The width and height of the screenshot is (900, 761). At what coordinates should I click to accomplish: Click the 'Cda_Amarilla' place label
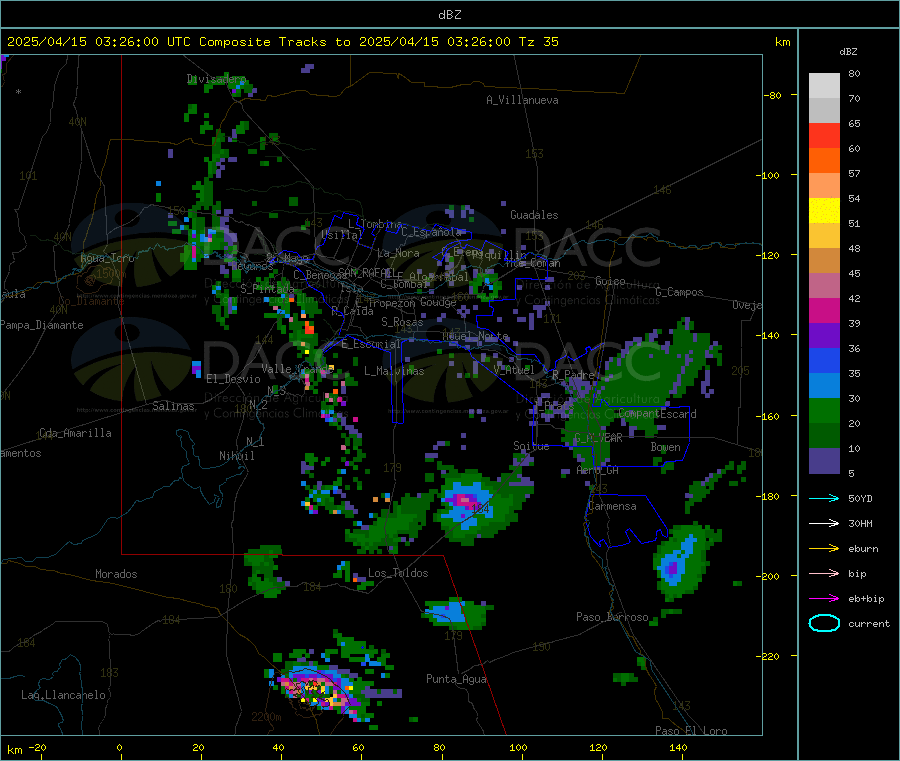(x=75, y=433)
